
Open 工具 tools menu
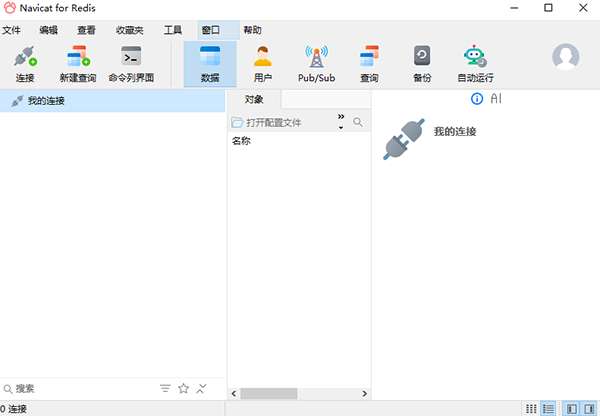(173, 30)
